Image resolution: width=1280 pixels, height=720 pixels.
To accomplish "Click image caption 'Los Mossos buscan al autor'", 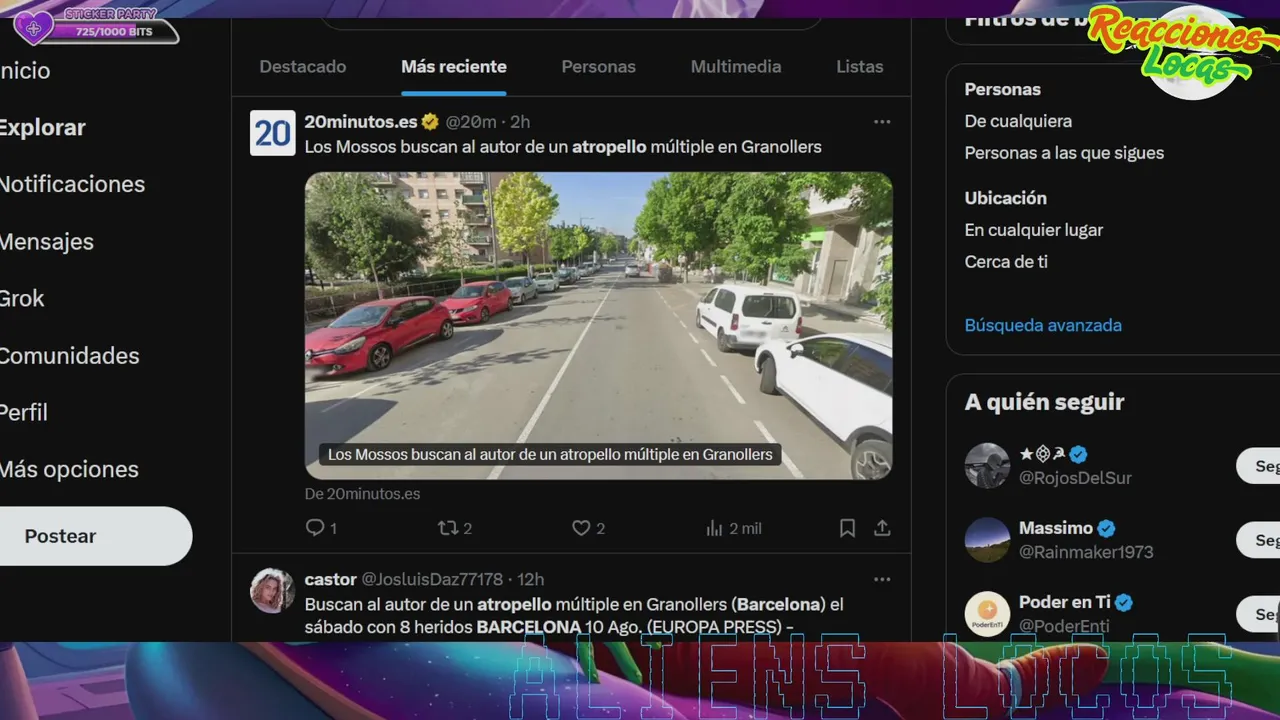I will point(550,454).
